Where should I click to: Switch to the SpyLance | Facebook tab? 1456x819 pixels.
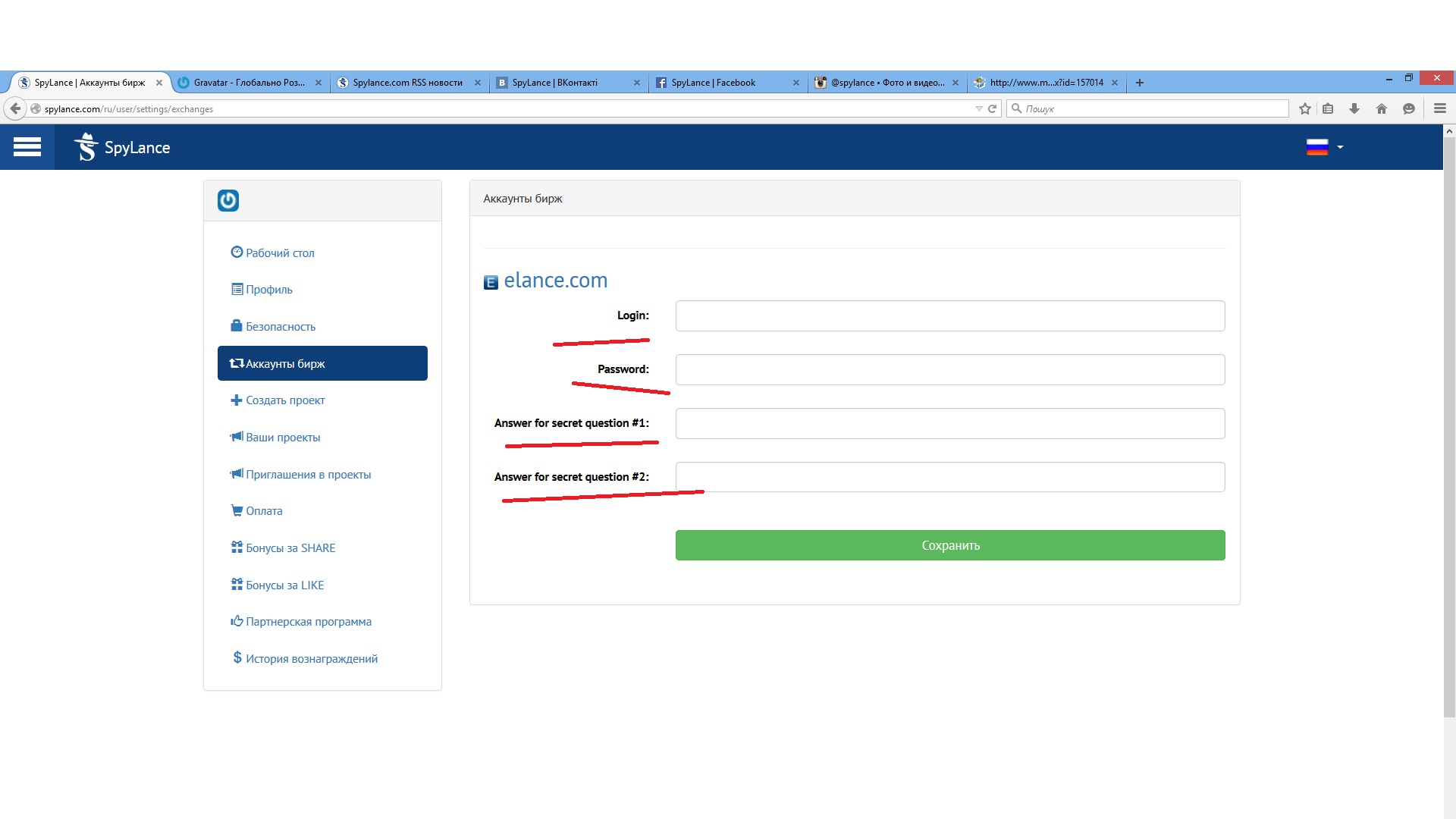tap(713, 83)
